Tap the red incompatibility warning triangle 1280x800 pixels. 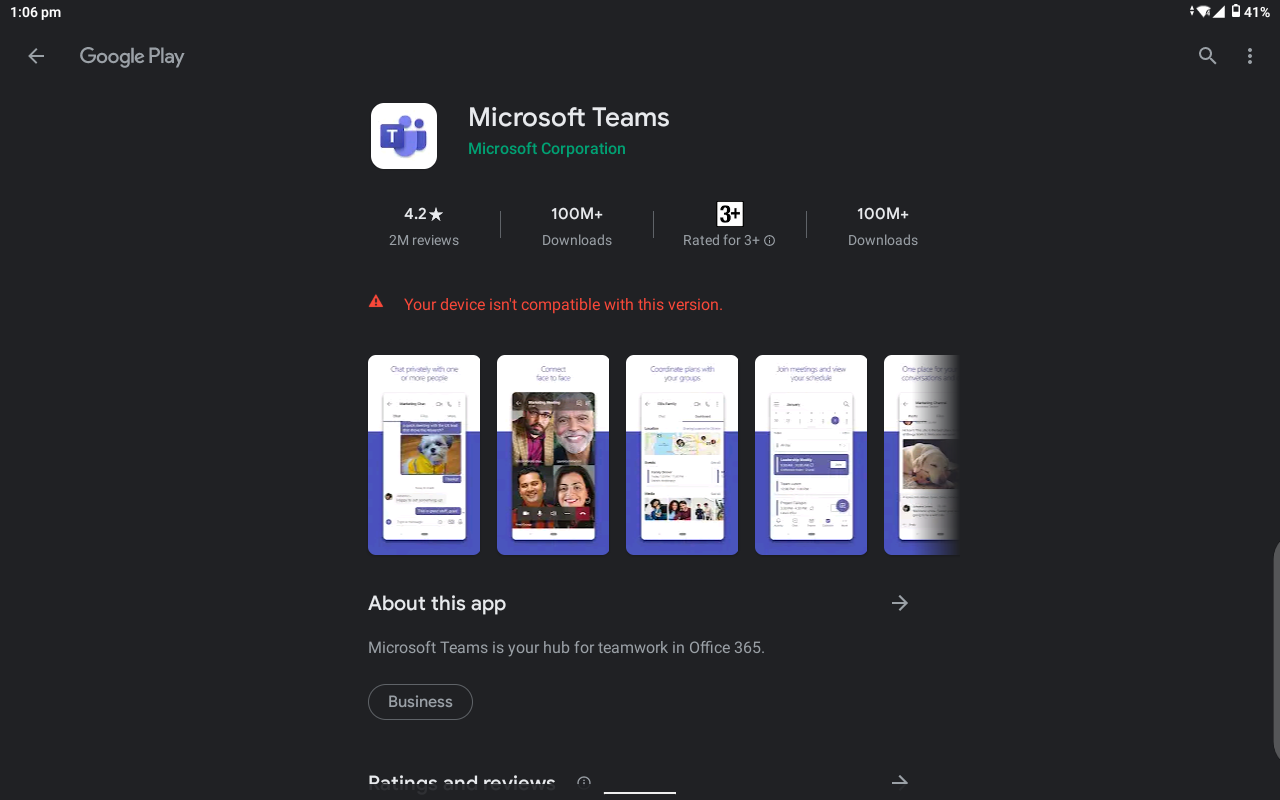(x=376, y=301)
